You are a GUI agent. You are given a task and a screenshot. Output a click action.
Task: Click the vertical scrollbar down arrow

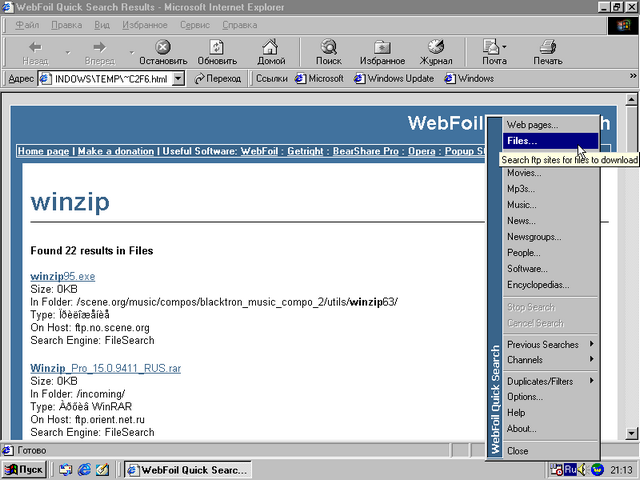click(x=631, y=432)
